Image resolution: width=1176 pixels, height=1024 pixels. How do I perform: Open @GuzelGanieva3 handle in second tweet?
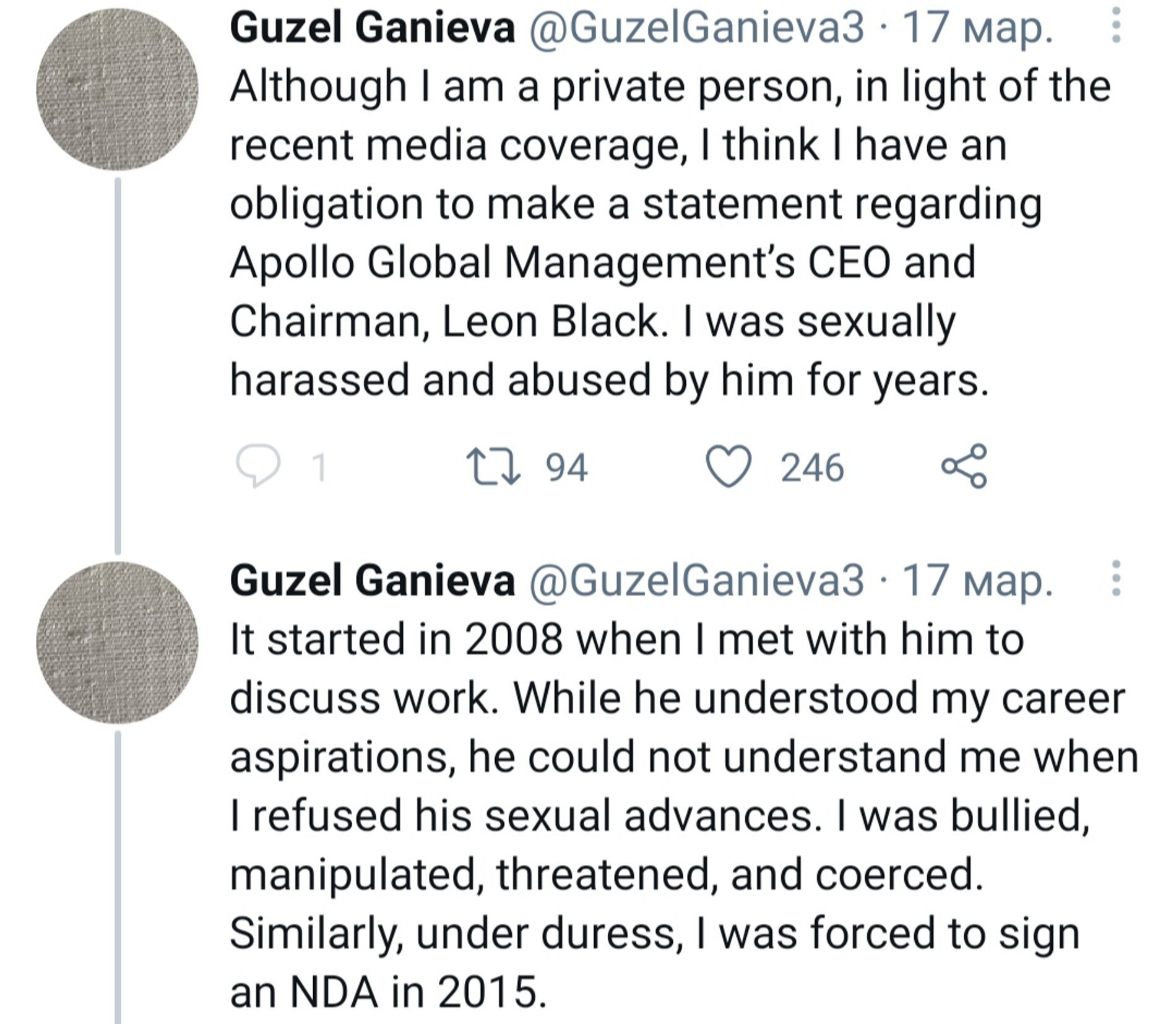click(695, 581)
